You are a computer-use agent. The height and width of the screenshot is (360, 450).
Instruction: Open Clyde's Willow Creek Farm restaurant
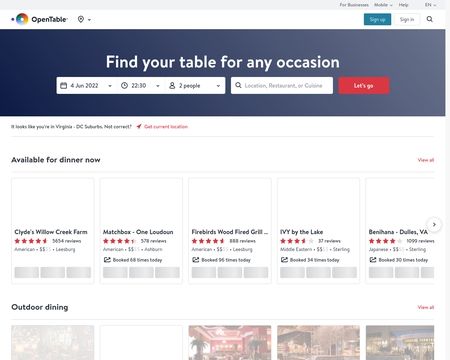[x=51, y=232]
